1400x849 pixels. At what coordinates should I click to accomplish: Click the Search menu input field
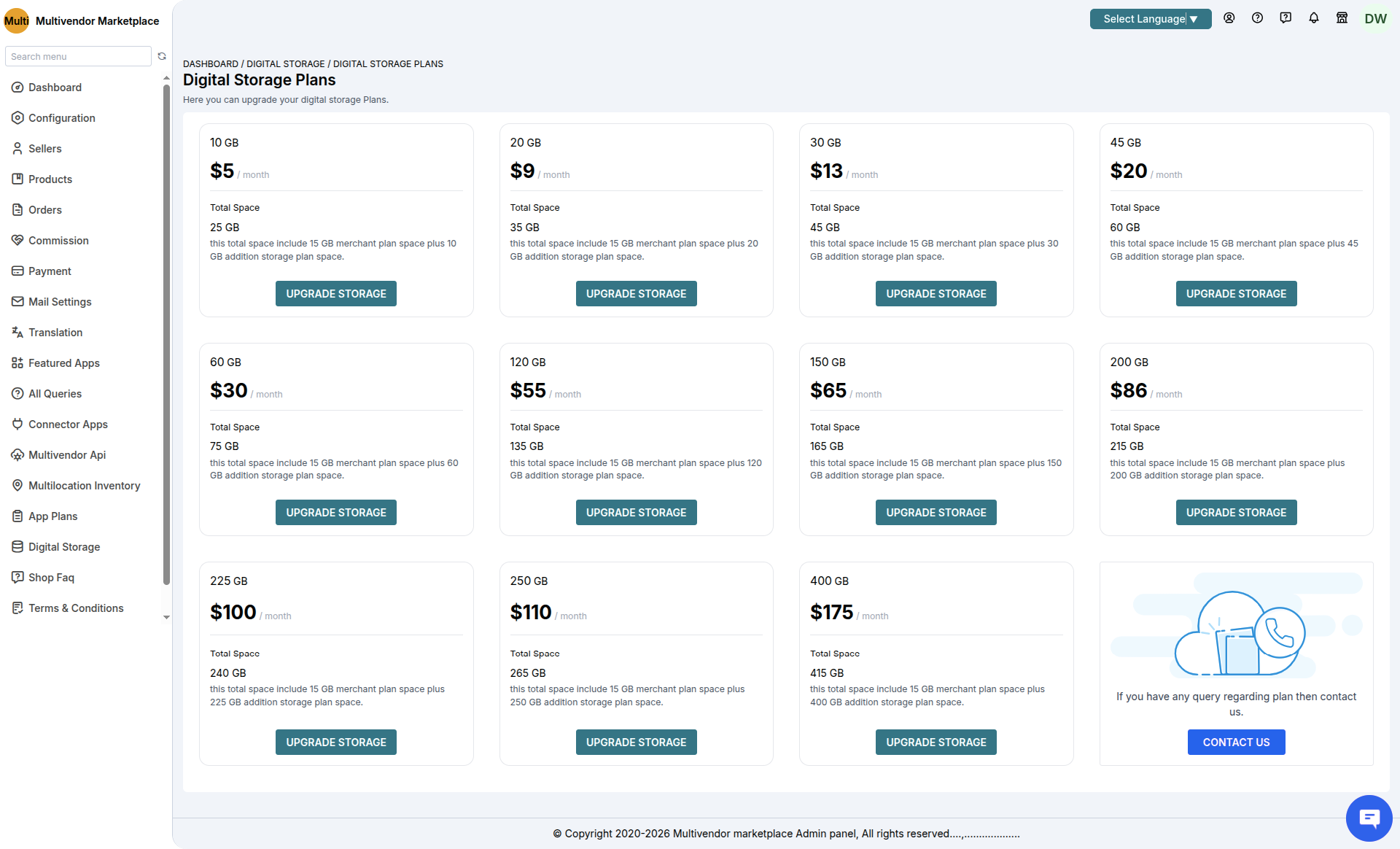click(78, 56)
